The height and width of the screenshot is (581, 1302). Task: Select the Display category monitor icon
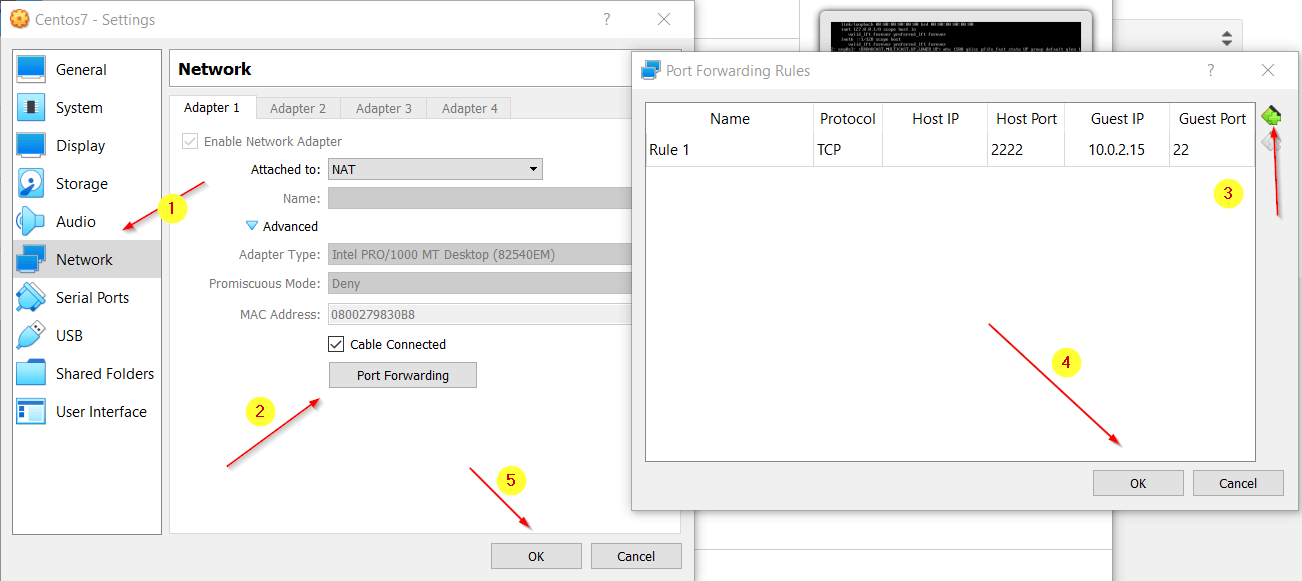pyautogui.click(x=31, y=145)
